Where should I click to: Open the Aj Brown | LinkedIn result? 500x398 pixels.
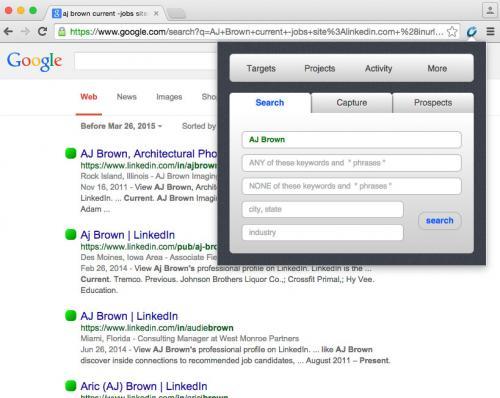coord(128,235)
